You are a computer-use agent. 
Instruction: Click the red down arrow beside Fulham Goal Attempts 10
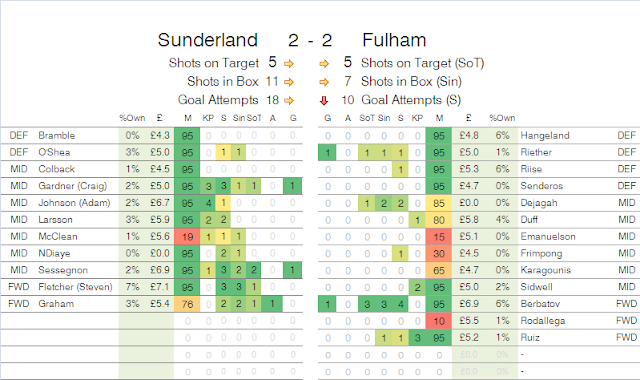tap(324, 100)
